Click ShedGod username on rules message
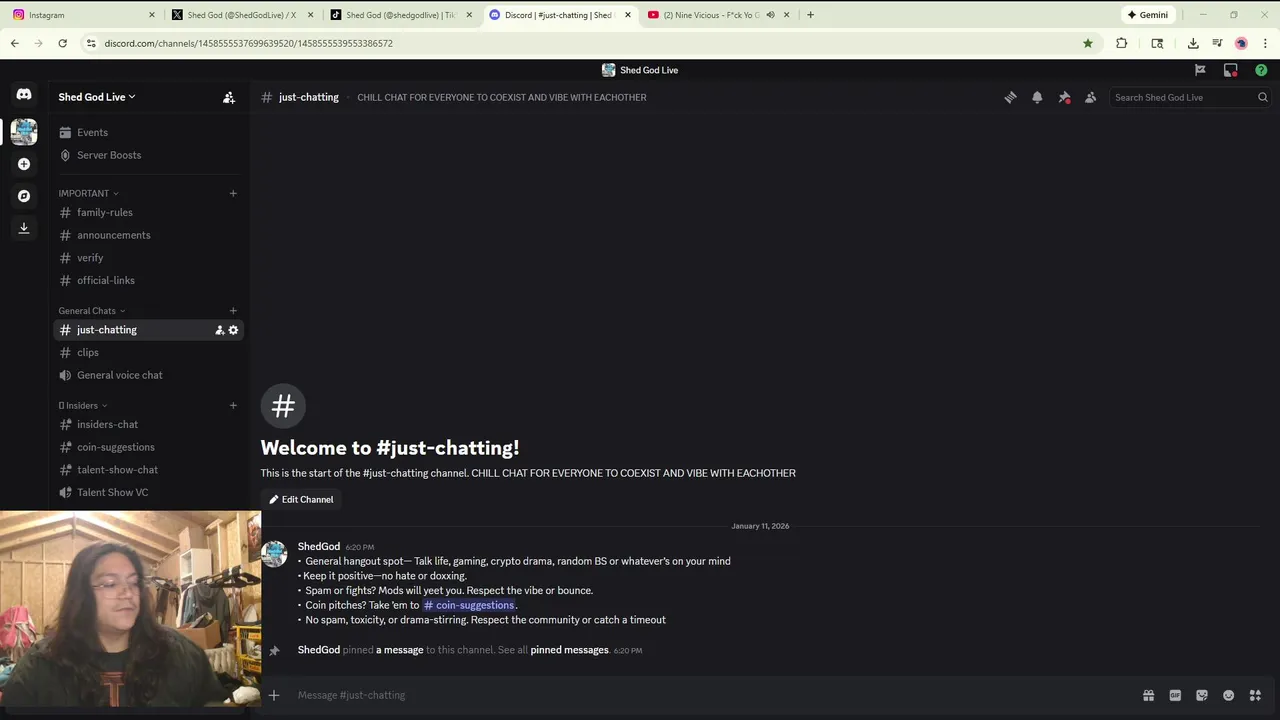Screen dimensions: 1280x720 click(x=319, y=547)
